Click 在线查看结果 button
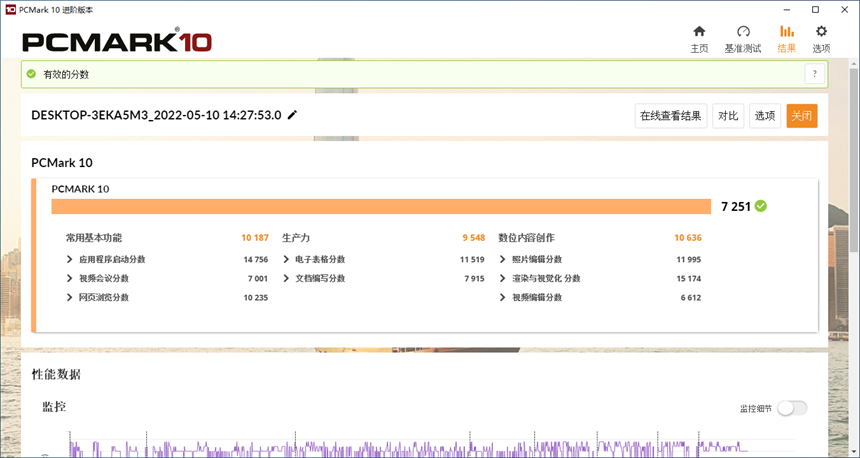860x458 pixels. coord(671,116)
